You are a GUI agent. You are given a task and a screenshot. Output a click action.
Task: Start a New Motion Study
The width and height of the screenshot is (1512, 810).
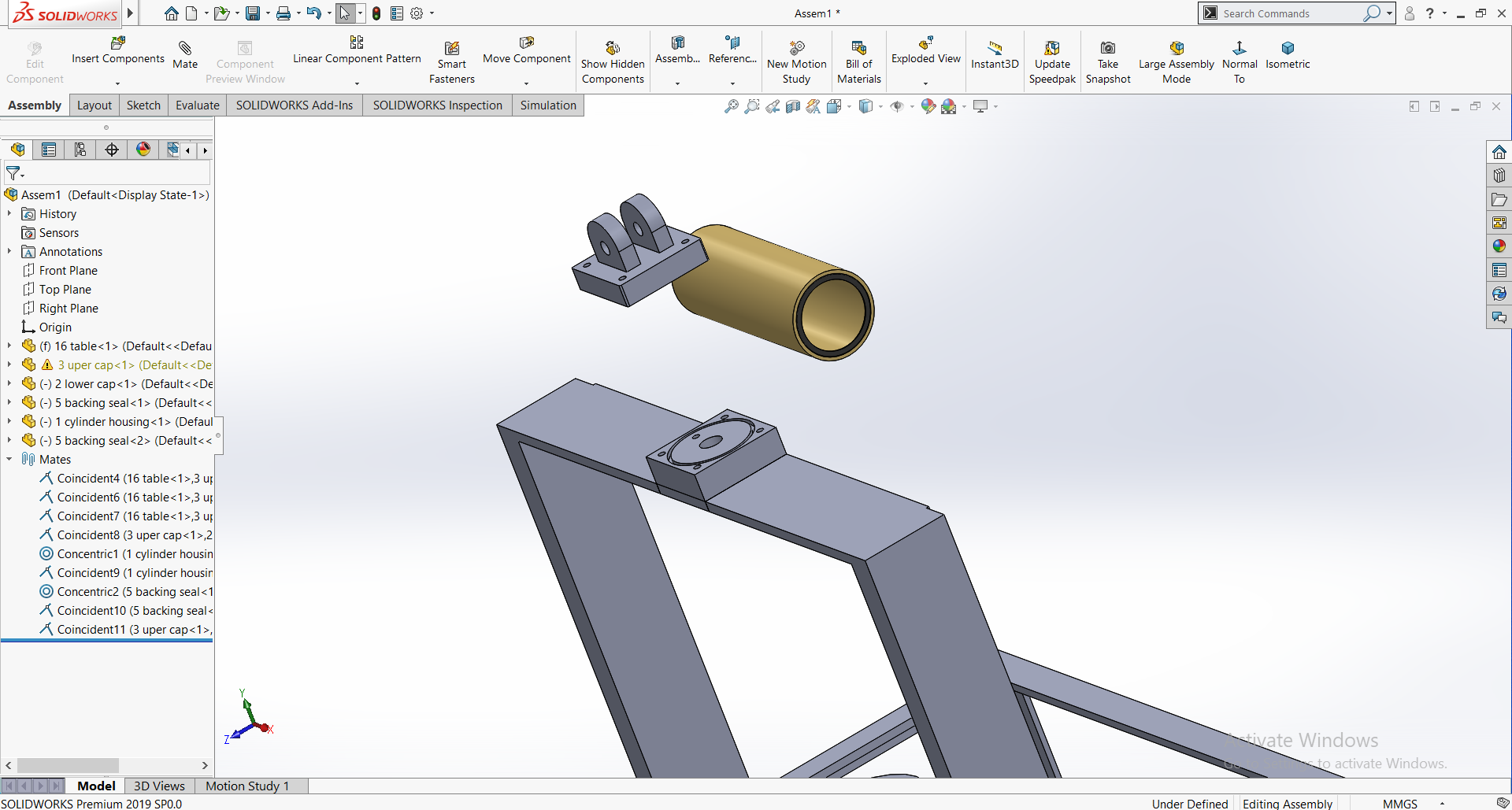point(796,62)
